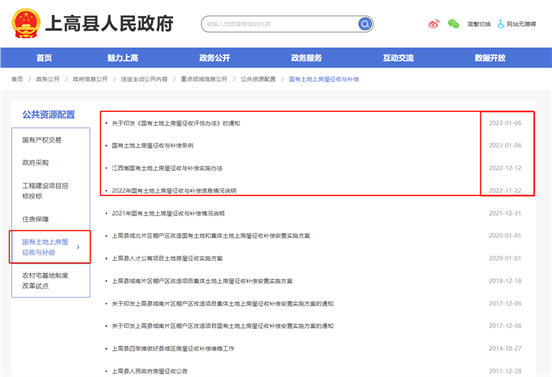Open 上高县人民政府房屋征收公告 article

tap(150, 371)
